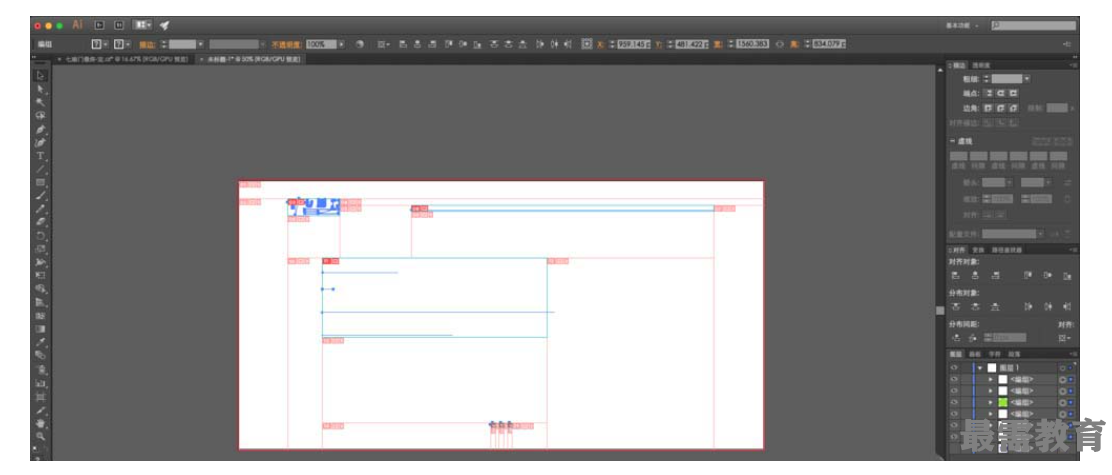The image size is (1112, 475).
Task: Click the canvas vertical scrollbar thumb
Action: coord(940,310)
